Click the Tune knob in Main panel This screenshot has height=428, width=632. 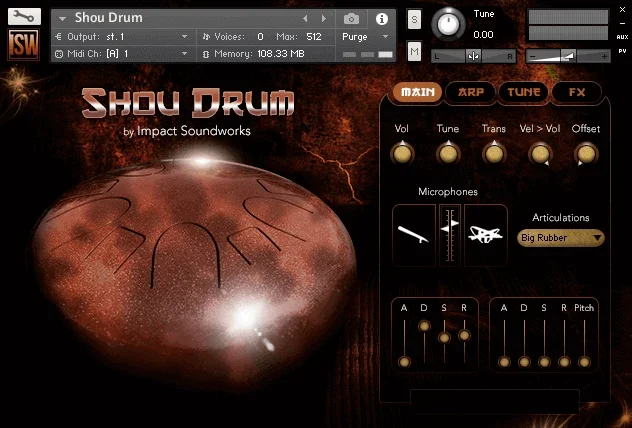tap(448, 154)
